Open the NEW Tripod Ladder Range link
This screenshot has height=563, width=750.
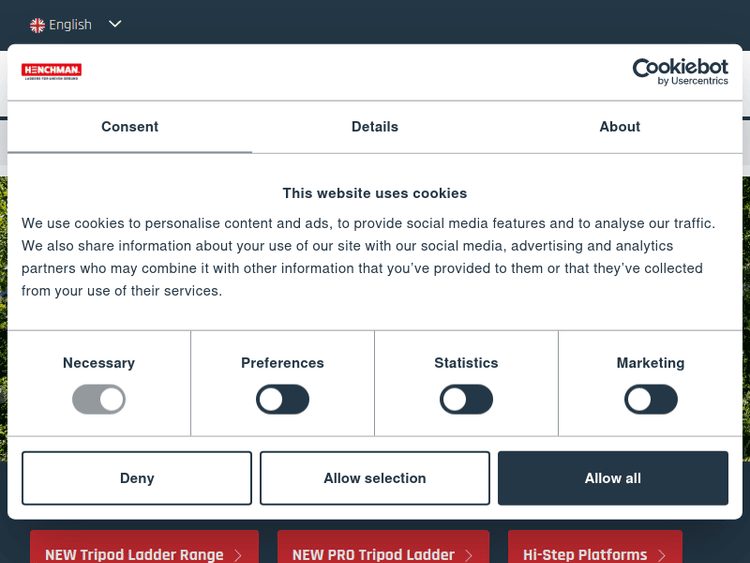[x=134, y=553]
